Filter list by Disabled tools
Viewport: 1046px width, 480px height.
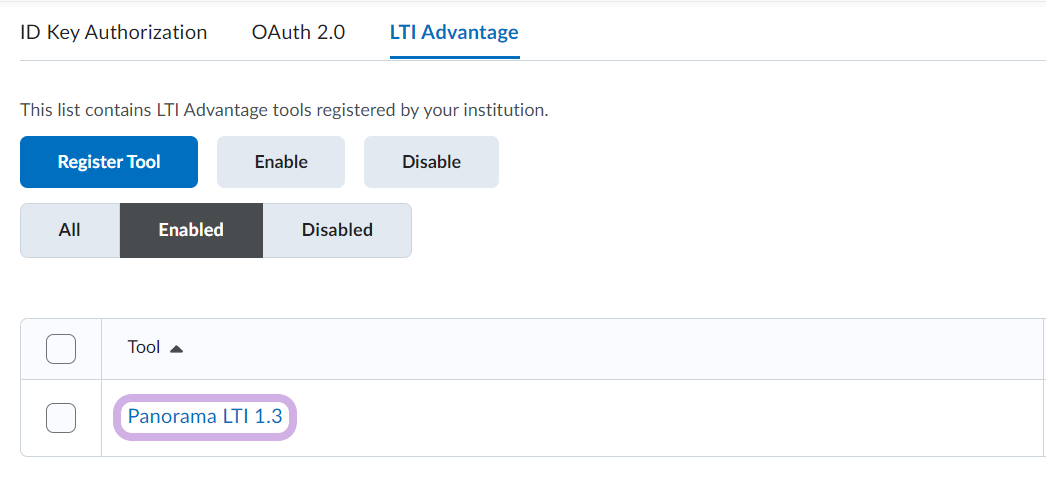pos(337,230)
